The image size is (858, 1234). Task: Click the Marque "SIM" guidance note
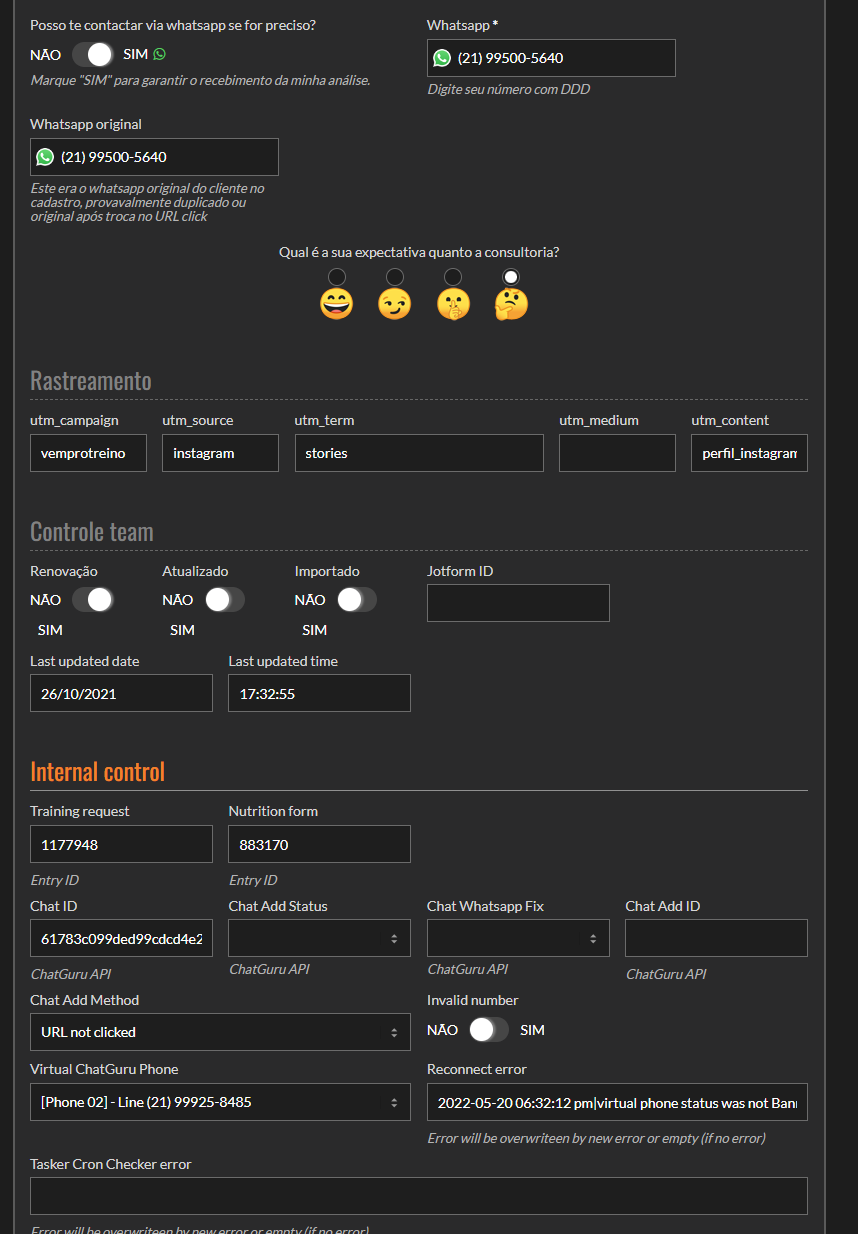201,80
